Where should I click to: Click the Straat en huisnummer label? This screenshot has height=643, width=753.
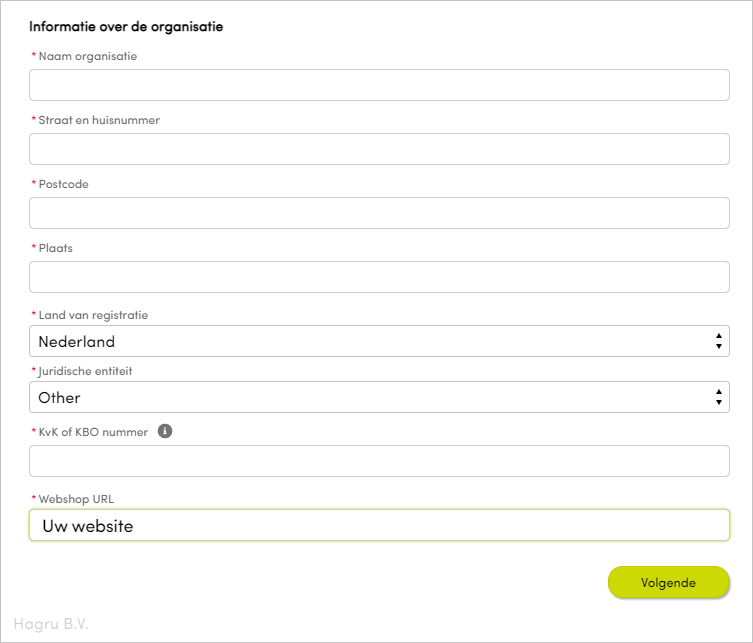click(x=99, y=120)
